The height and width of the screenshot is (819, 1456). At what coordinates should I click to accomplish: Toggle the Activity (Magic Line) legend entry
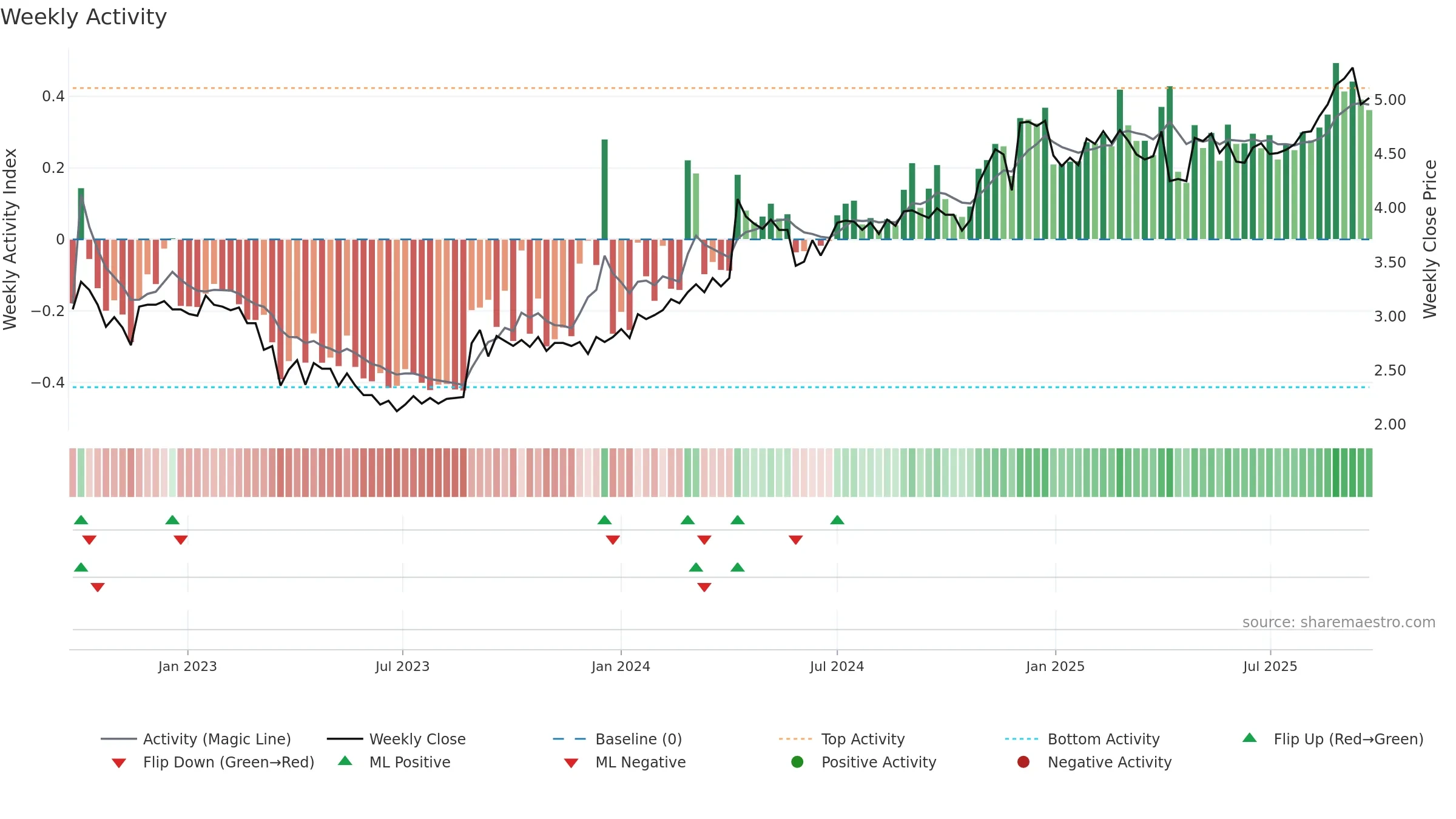point(196,739)
